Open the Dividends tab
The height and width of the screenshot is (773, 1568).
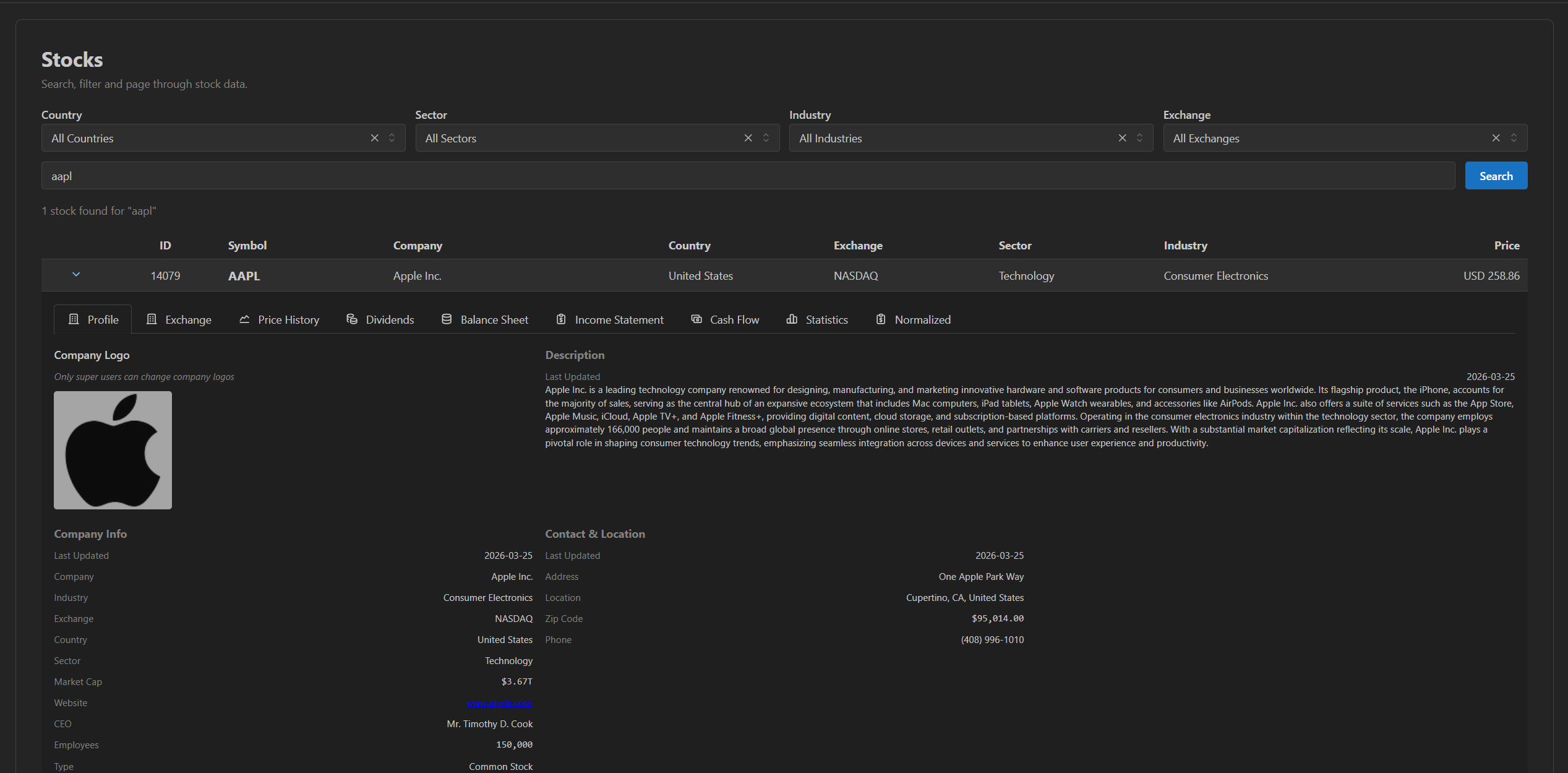tap(380, 319)
